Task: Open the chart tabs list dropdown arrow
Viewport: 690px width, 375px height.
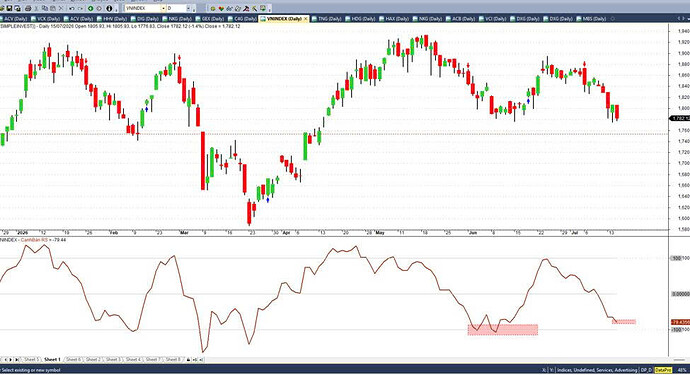Action: (x=689, y=18)
